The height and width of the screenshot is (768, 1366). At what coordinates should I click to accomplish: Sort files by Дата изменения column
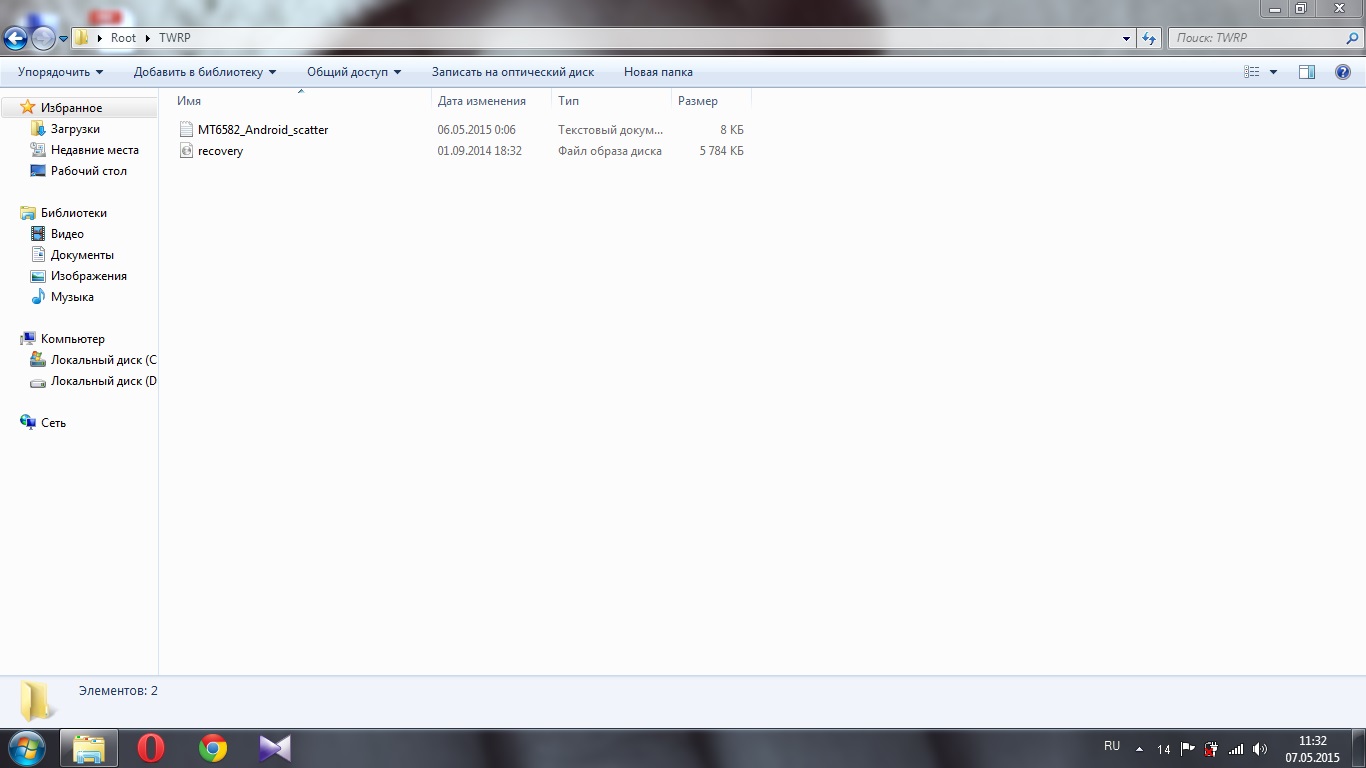[x=491, y=101]
